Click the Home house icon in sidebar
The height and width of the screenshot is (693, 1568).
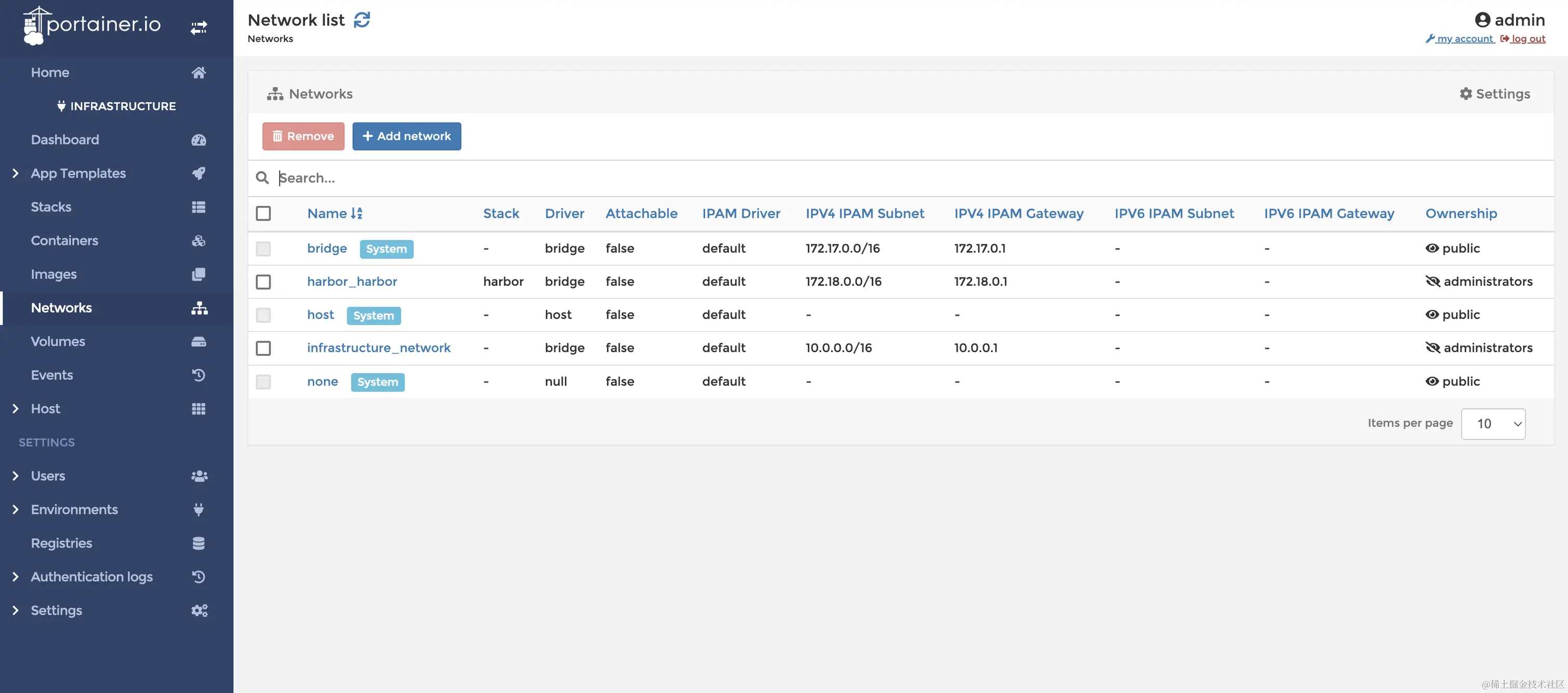tap(199, 73)
